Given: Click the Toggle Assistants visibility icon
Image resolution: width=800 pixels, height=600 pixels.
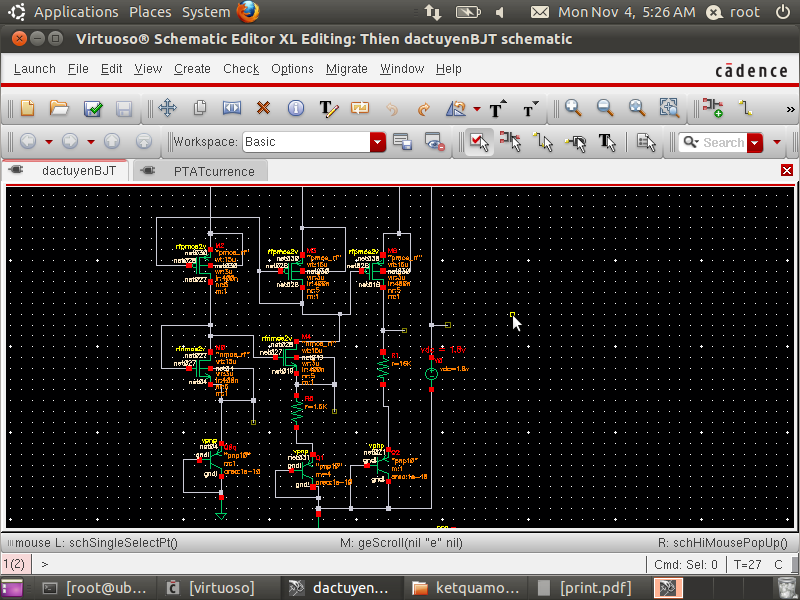Looking at the screenshot, I should point(435,142).
